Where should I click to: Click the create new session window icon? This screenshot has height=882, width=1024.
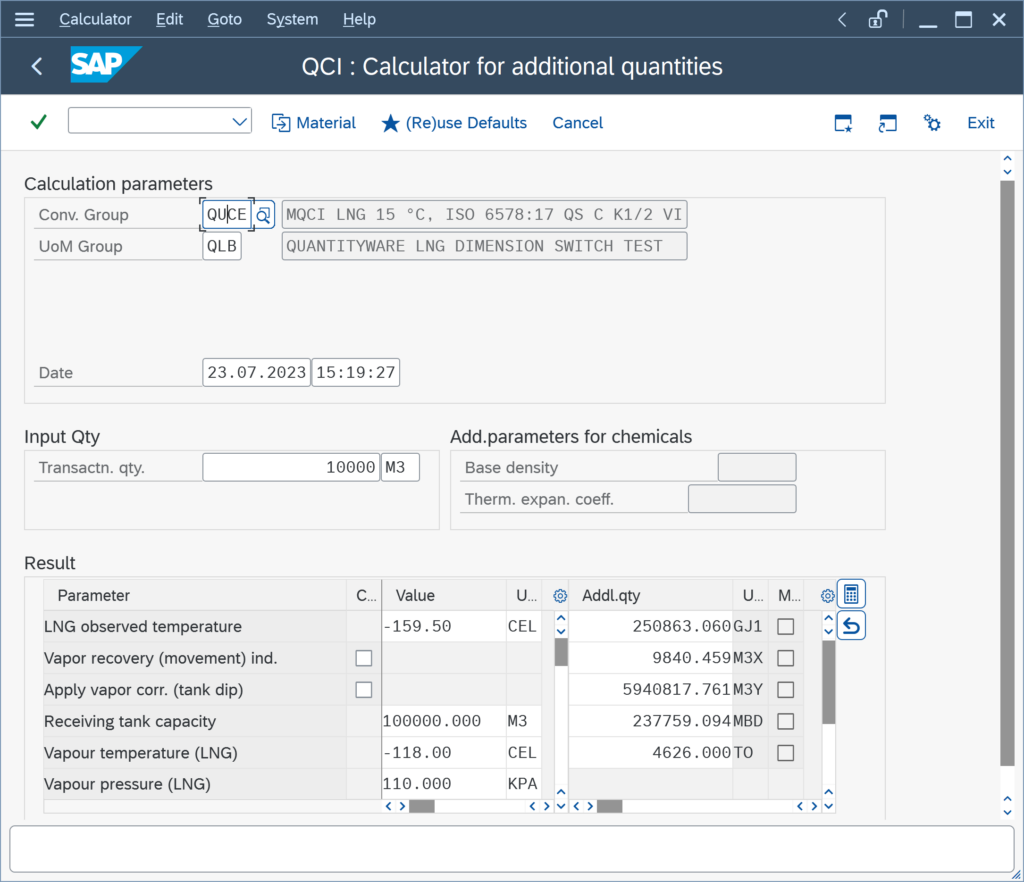pyautogui.click(x=843, y=123)
